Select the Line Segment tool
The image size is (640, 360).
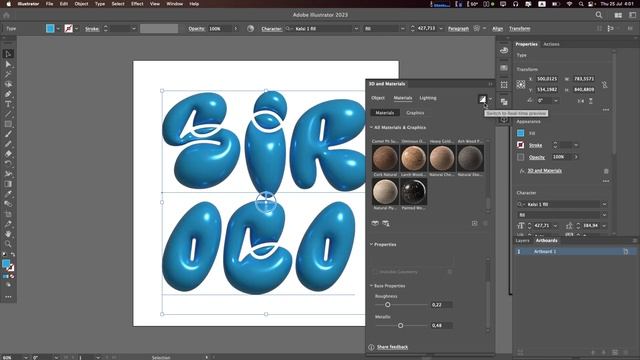click(x=8, y=114)
